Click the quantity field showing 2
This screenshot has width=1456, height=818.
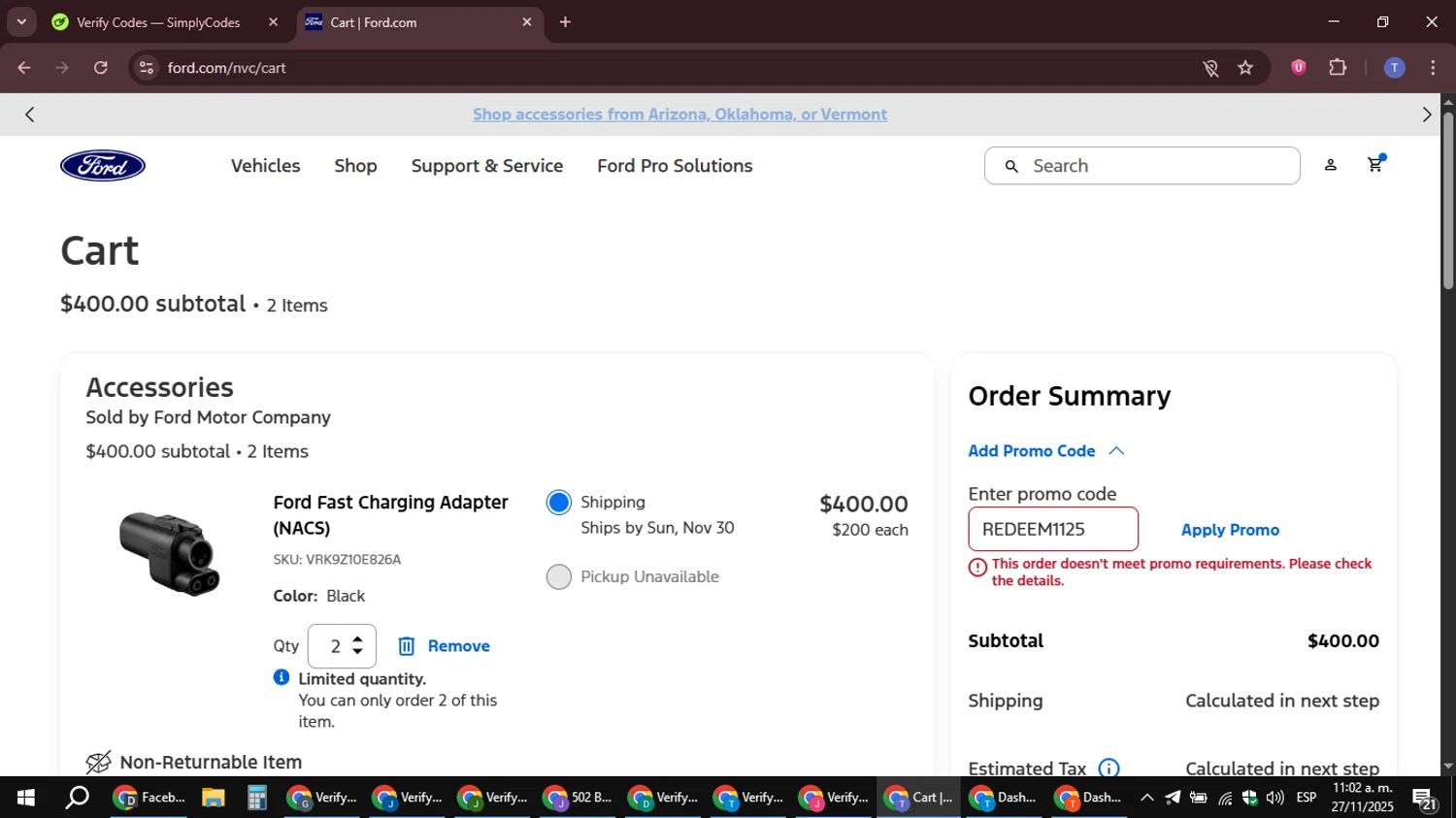[x=336, y=646]
